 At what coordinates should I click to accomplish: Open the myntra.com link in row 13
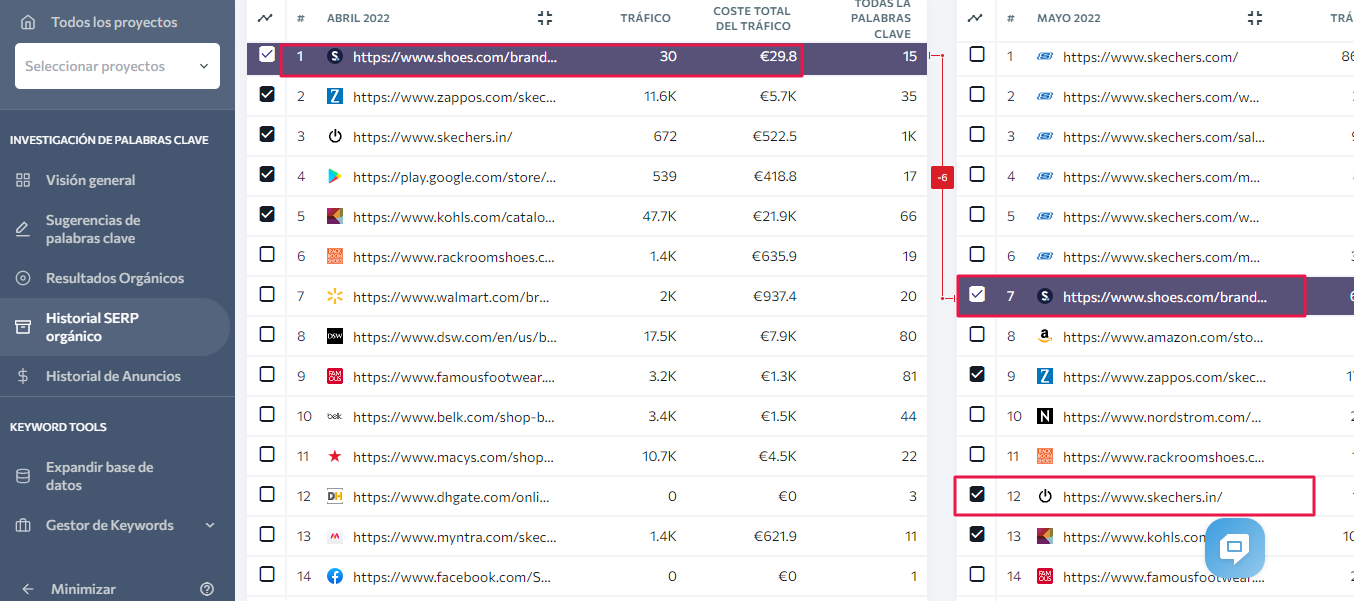455,537
